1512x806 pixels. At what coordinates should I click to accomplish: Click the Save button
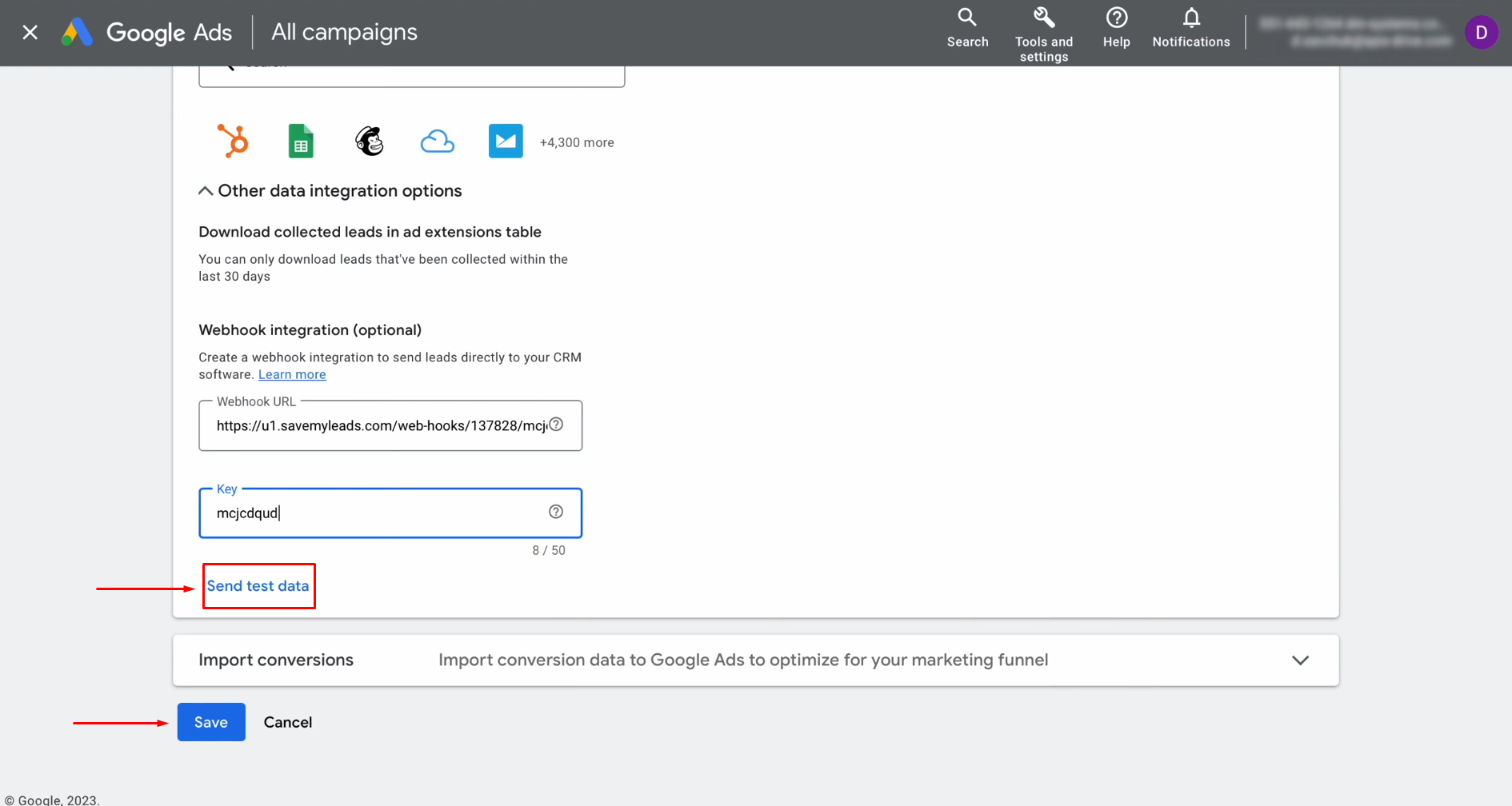211,722
